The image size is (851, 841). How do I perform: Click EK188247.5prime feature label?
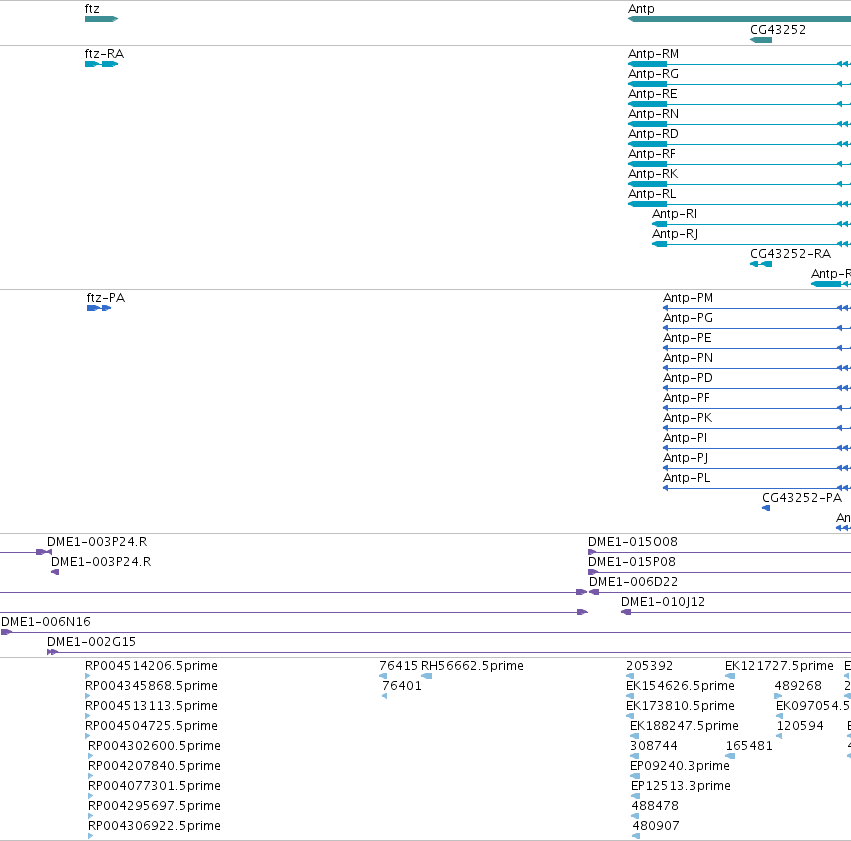[684, 726]
